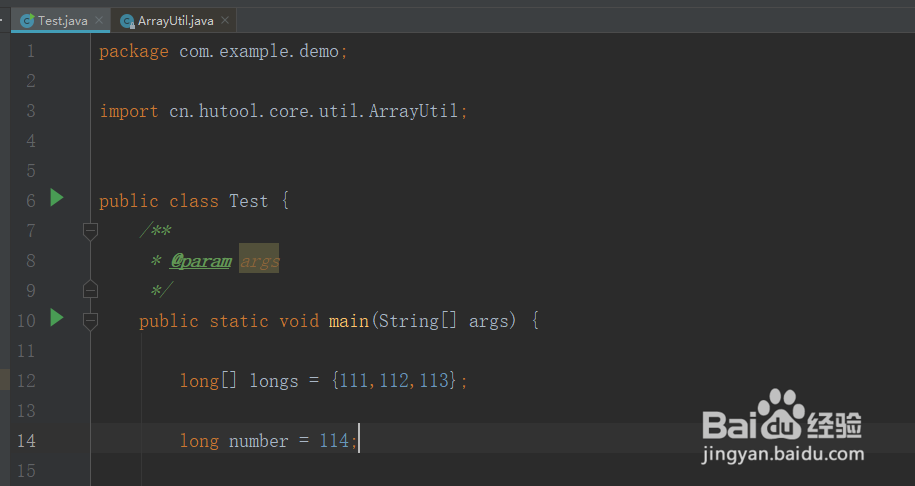Run the main method via gutter arrow
Image resolution: width=915 pixels, height=486 pixels.
pyautogui.click(x=57, y=318)
